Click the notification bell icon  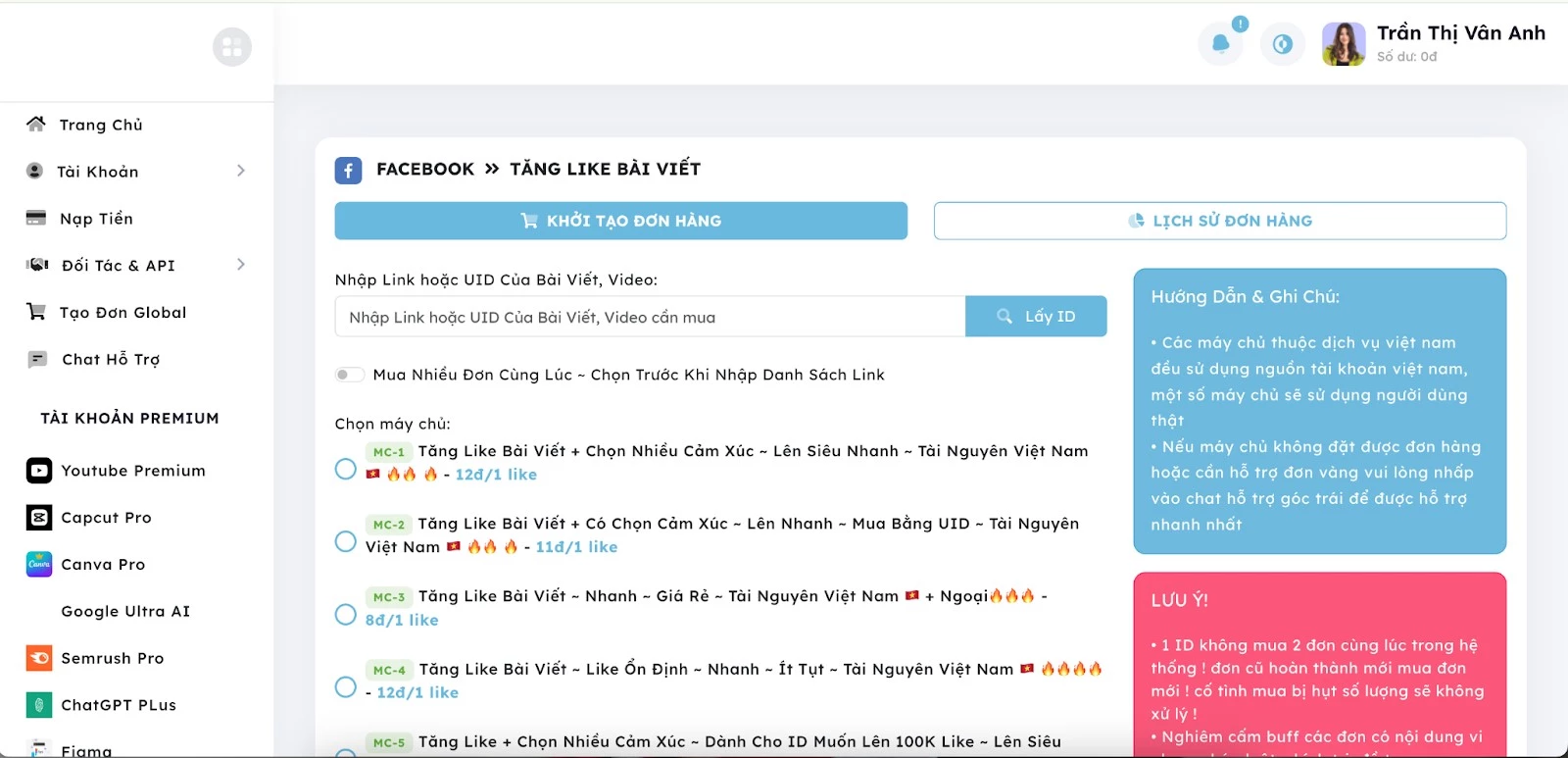pyautogui.click(x=1220, y=44)
